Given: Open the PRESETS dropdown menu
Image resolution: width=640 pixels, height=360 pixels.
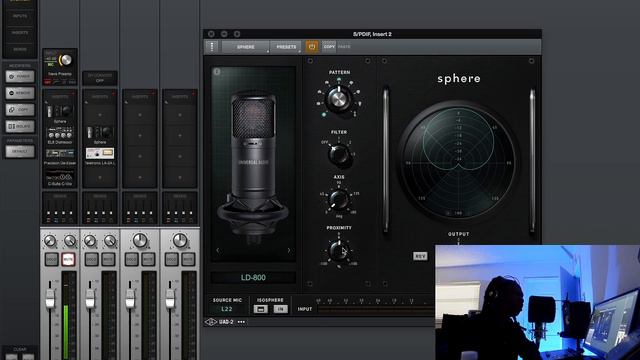Looking at the screenshot, I should [286, 47].
